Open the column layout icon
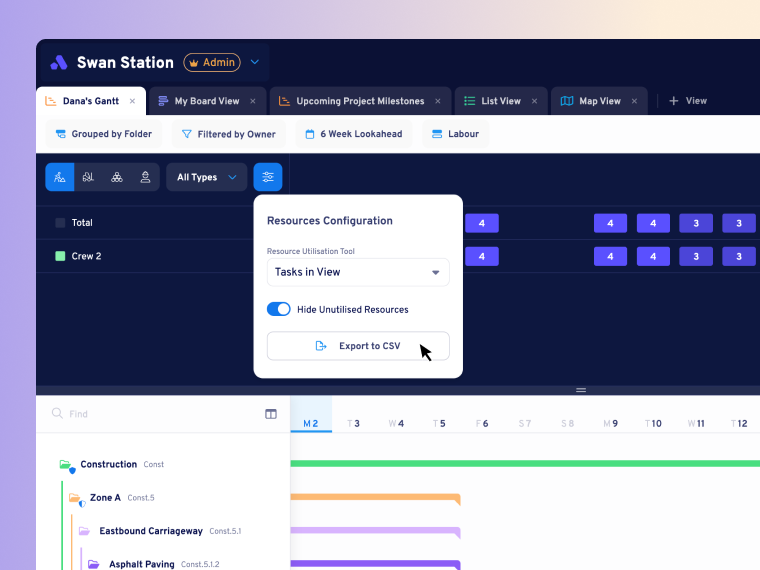This screenshot has height=570, width=760. click(x=271, y=413)
